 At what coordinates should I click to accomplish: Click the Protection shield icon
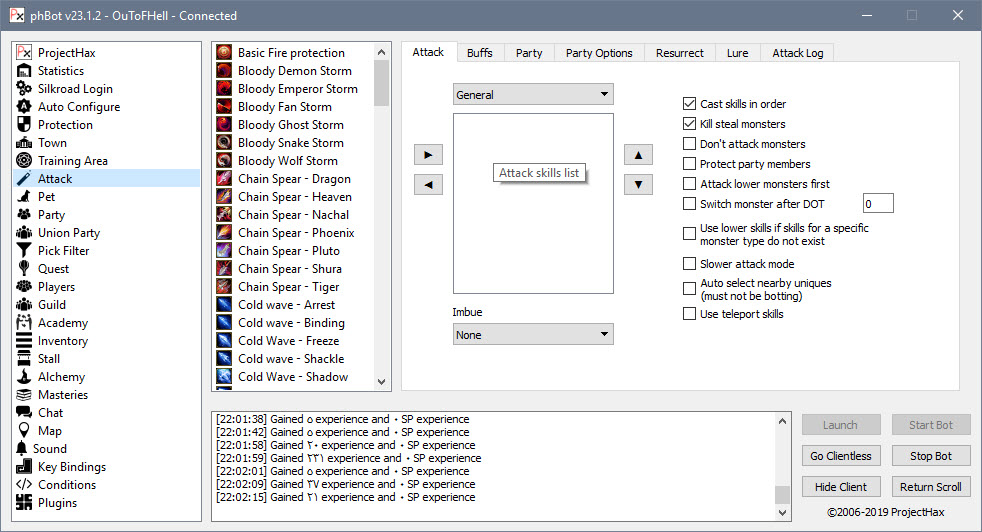24,125
